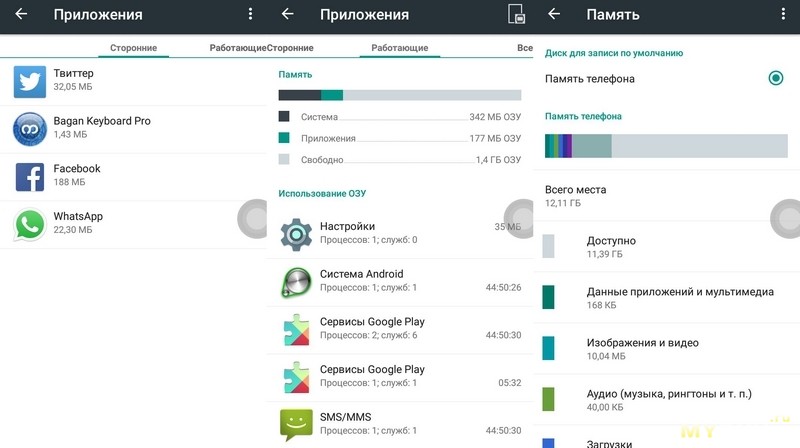The image size is (800, 448).
Task: Select SMS/MMS process name text
Action: (x=345, y=417)
